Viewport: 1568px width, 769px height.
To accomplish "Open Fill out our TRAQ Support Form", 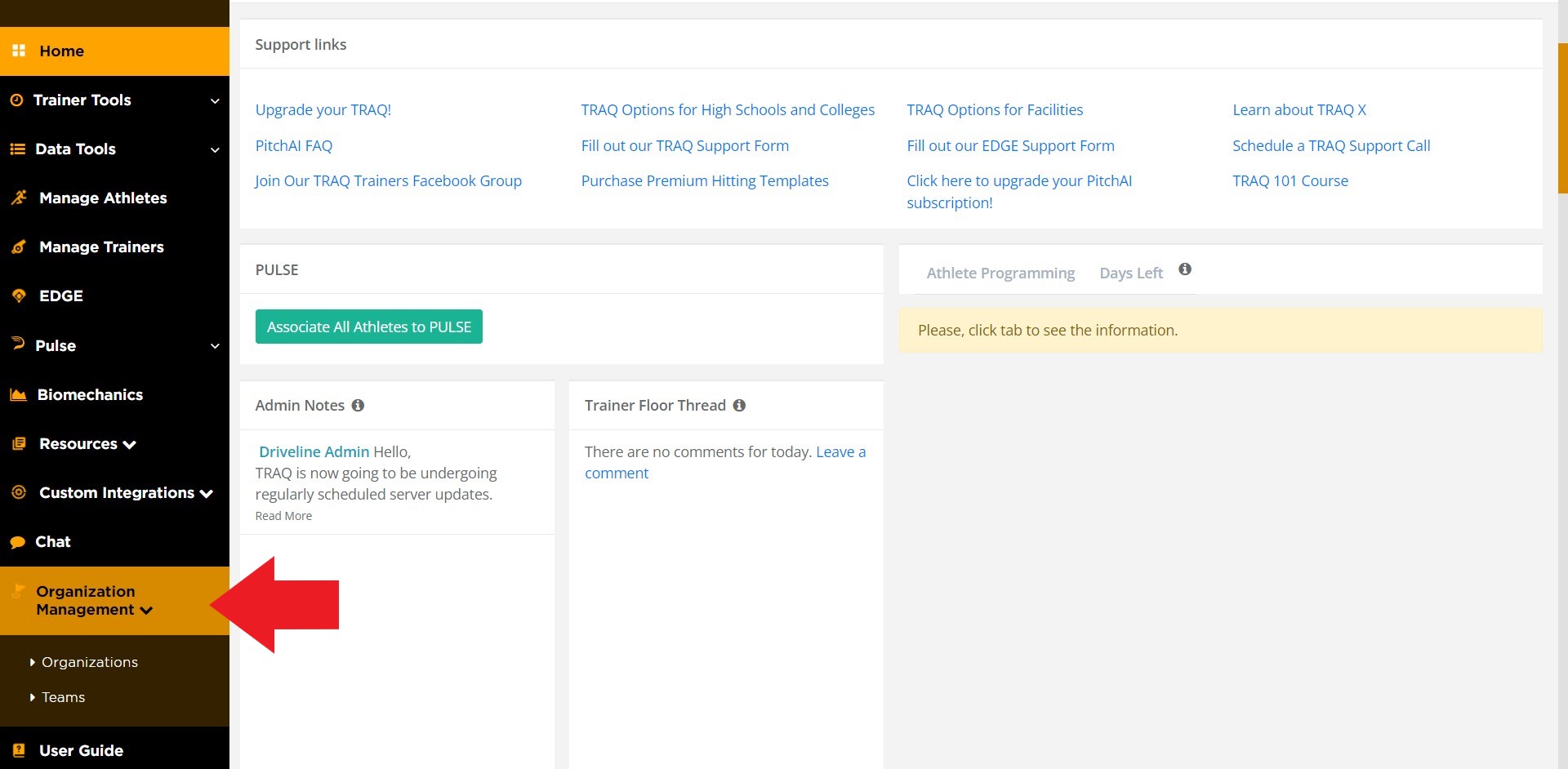I will (x=685, y=145).
